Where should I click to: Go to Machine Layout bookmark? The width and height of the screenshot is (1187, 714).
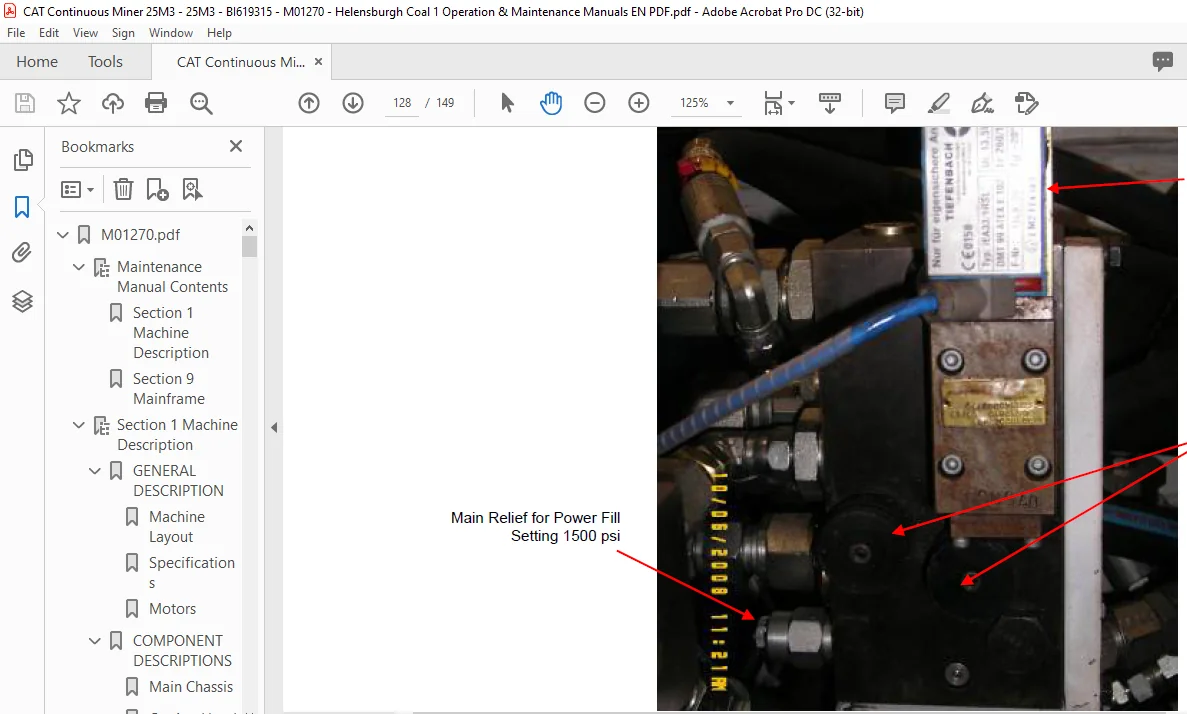pyautogui.click(x=176, y=526)
